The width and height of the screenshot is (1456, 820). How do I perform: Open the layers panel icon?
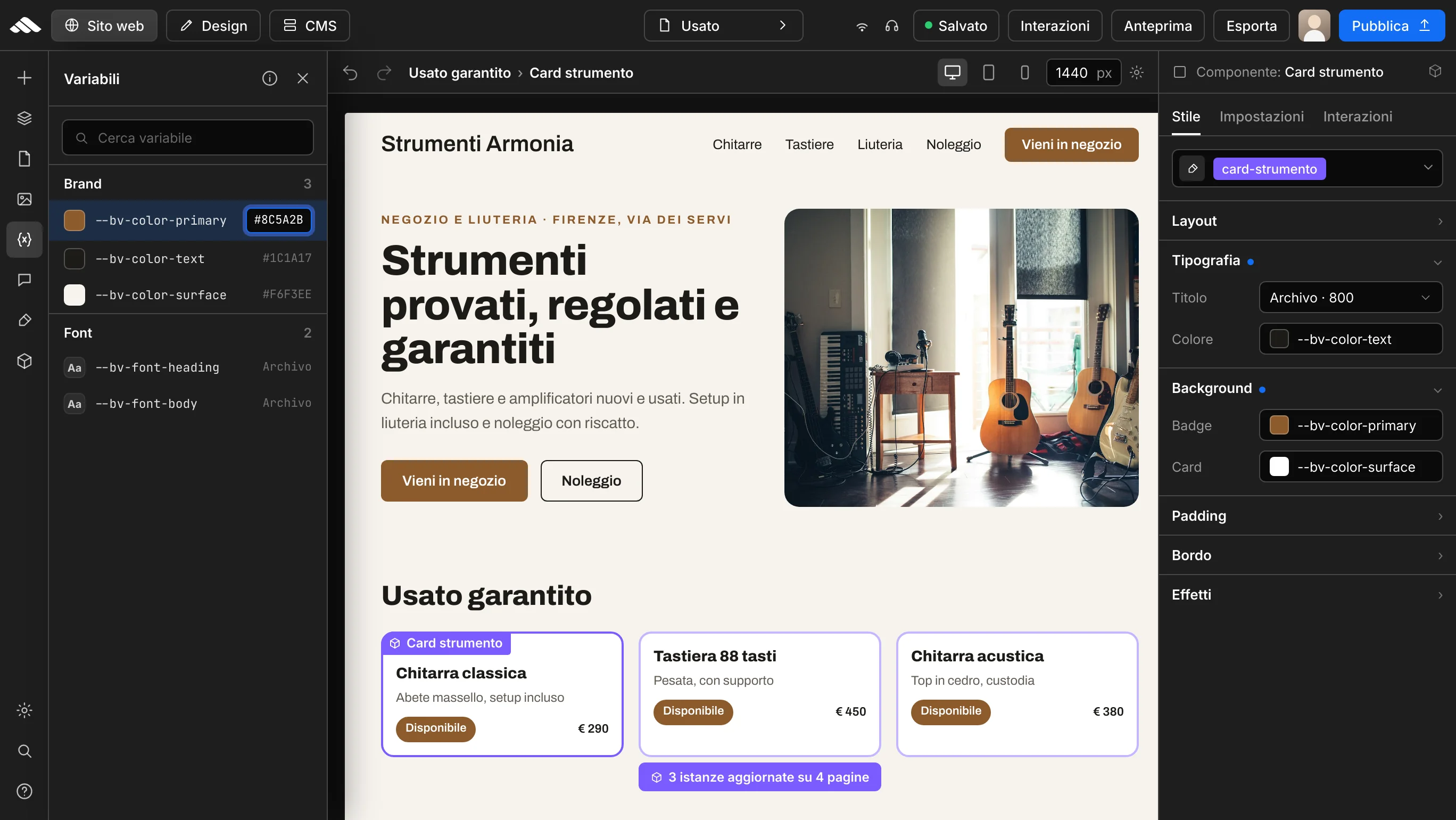click(x=24, y=118)
